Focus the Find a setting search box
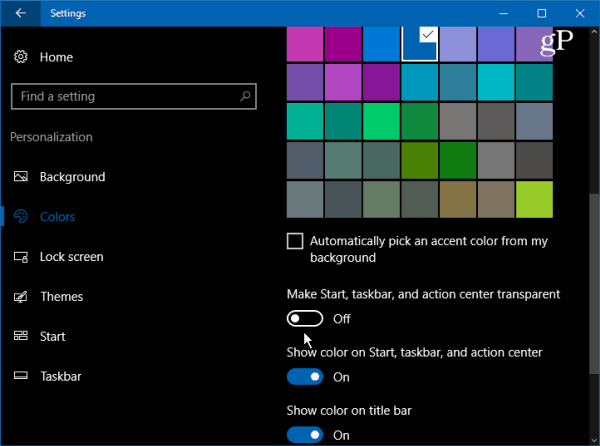This screenshot has width=600, height=446. pos(134,96)
